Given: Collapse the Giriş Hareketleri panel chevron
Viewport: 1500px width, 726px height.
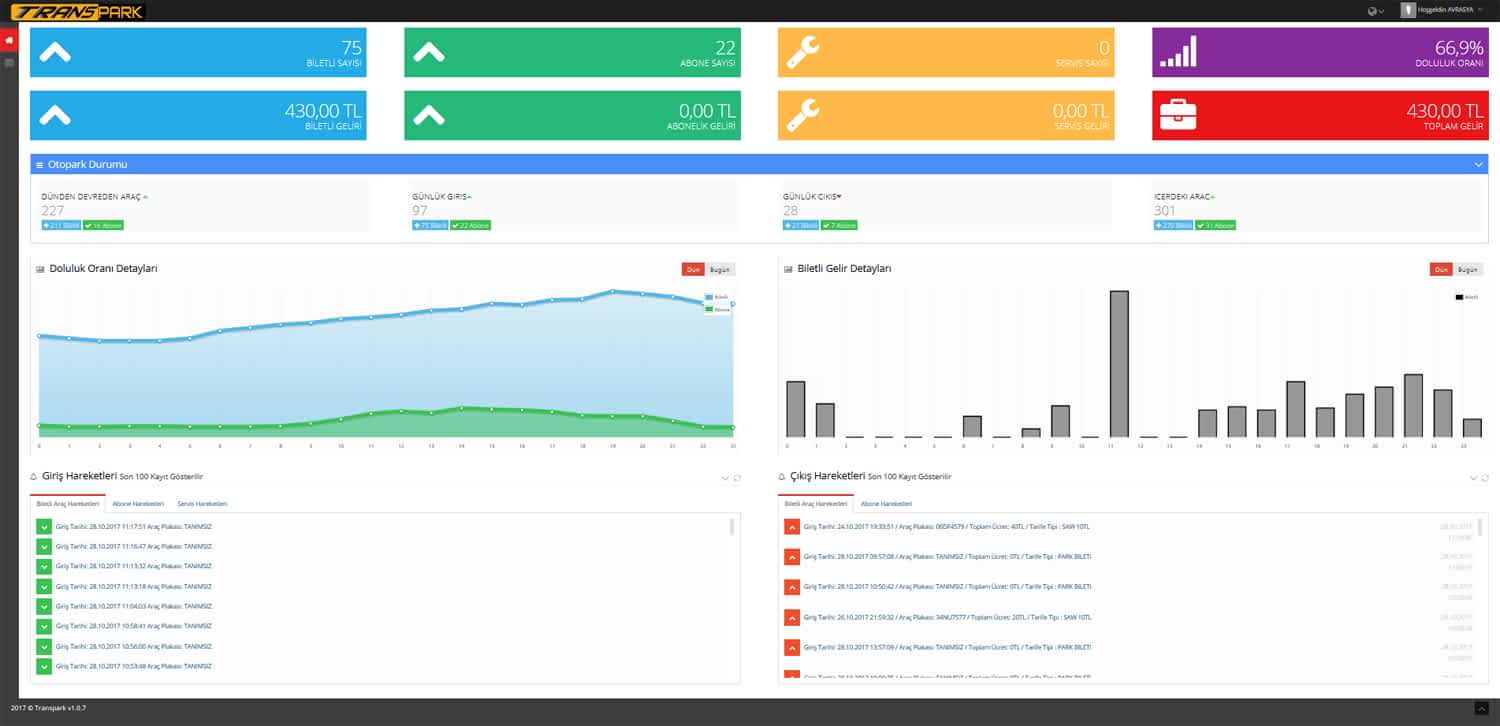Looking at the screenshot, I should 725,478.
